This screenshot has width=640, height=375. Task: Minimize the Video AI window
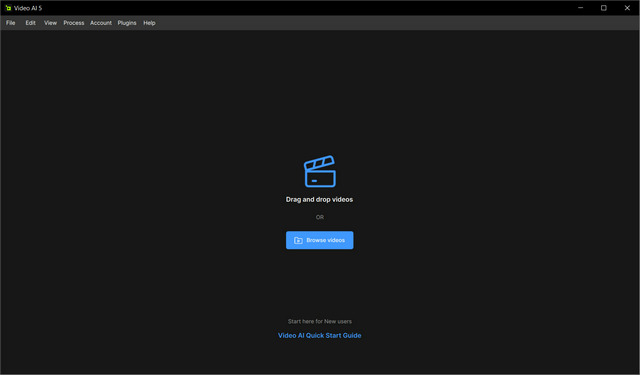(580, 8)
